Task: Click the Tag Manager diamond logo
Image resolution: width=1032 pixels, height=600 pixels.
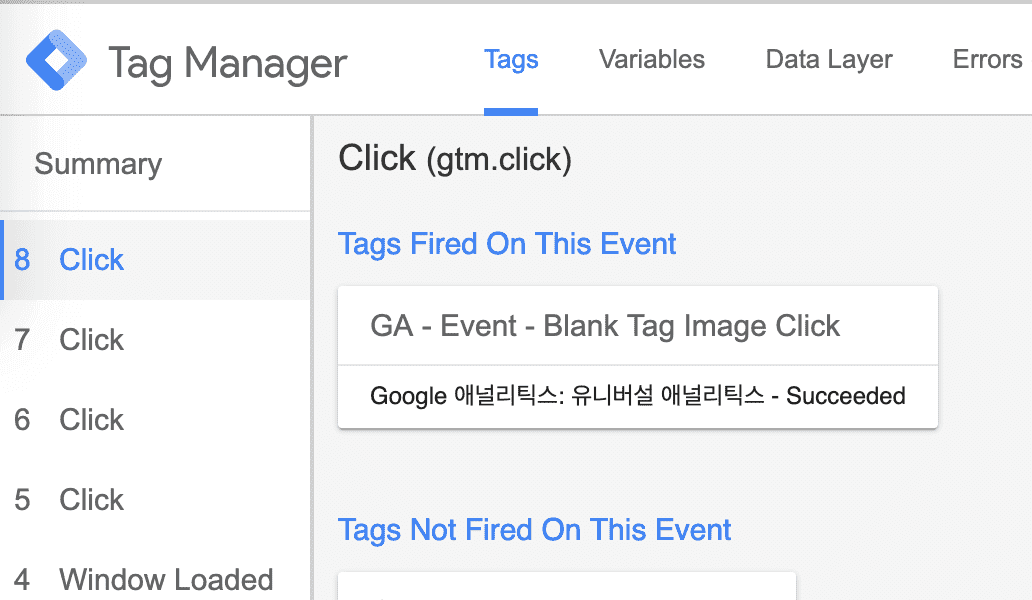Action: point(58,61)
